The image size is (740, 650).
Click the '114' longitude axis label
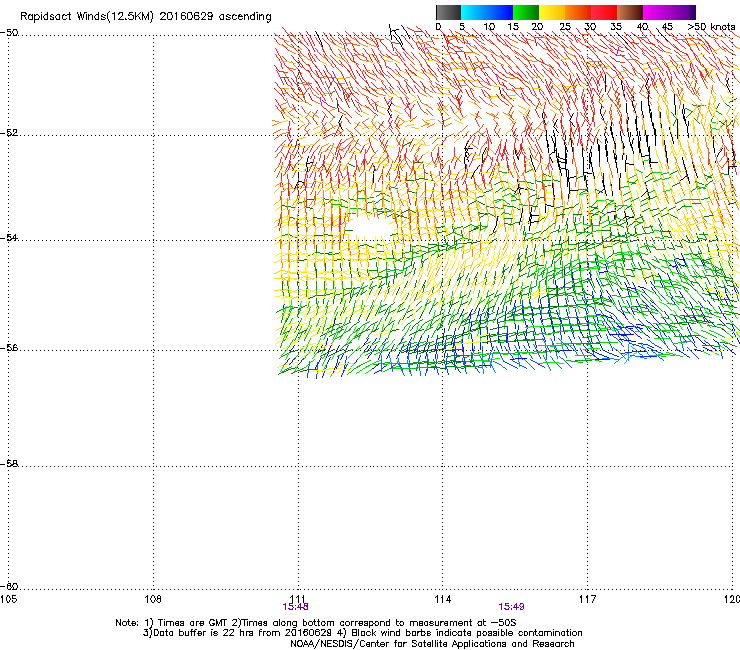tap(442, 599)
